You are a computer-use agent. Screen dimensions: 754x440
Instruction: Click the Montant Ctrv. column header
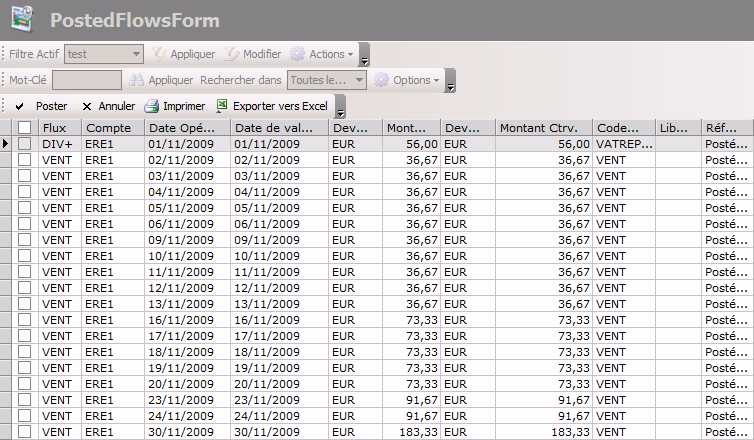click(542, 128)
